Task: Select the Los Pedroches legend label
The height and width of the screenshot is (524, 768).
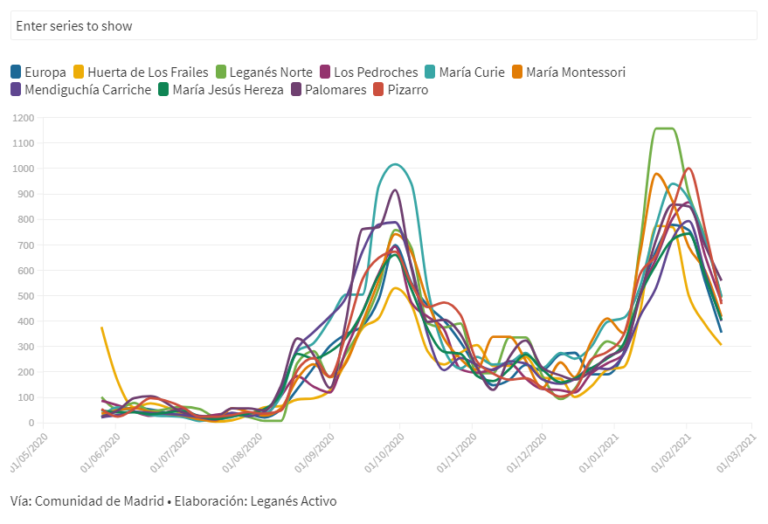Action: 376,72
